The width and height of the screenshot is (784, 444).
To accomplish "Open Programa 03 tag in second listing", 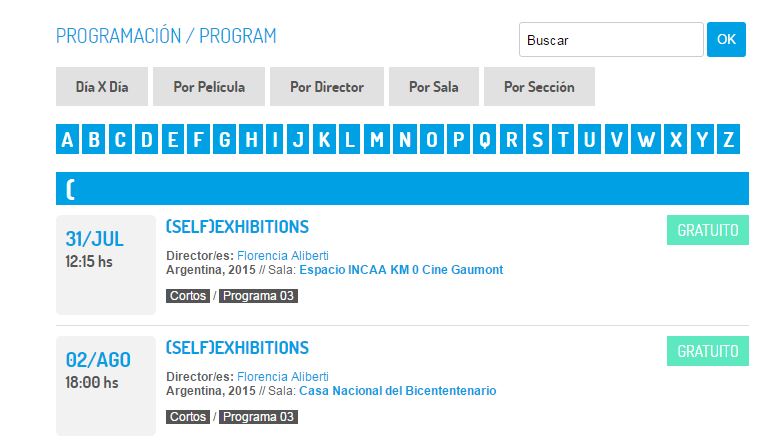I will (x=259, y=417).
